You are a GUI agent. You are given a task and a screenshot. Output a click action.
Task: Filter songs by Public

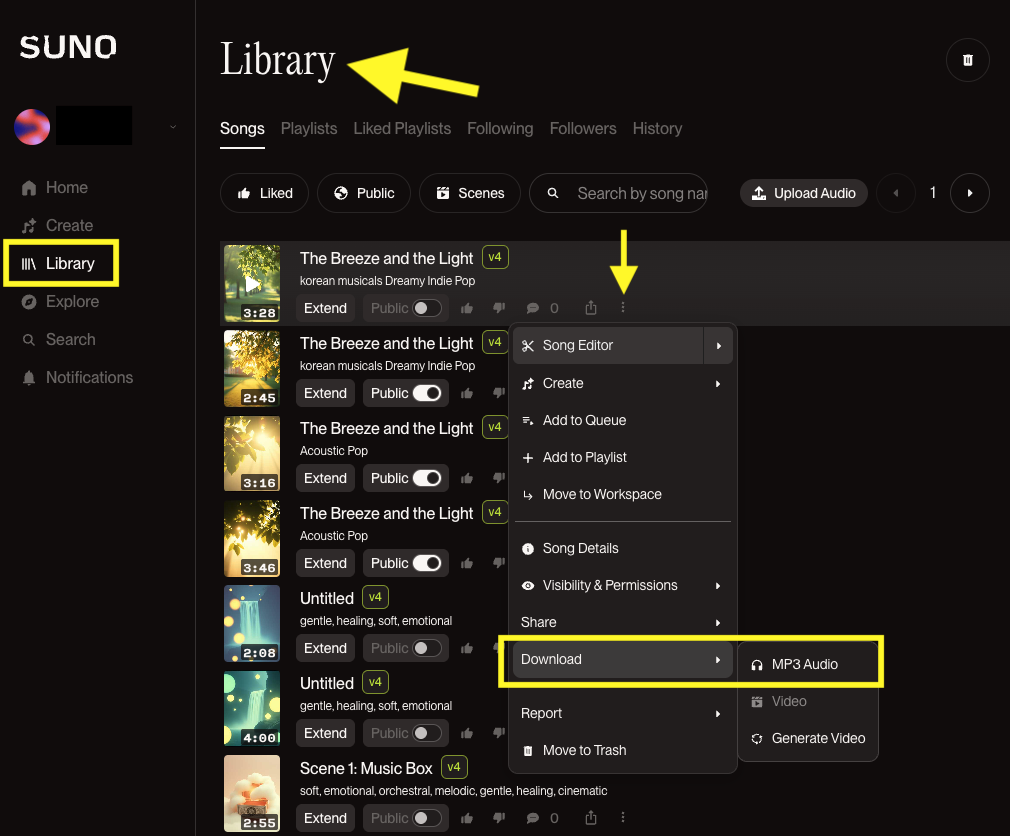[364, 193]
